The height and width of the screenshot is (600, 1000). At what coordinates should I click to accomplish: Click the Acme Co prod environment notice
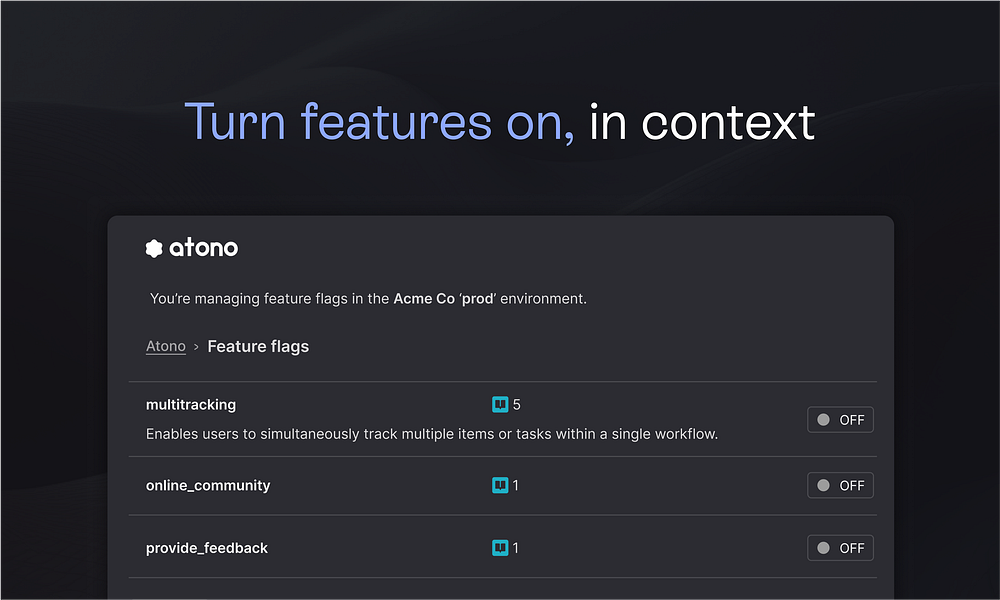click(368, 299)
